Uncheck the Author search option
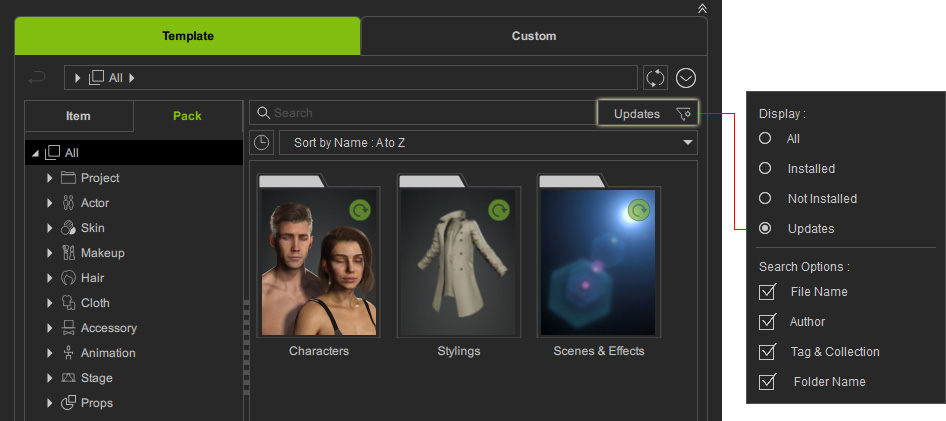Viewport: 946px width, 421px height. tap(768, 322)
